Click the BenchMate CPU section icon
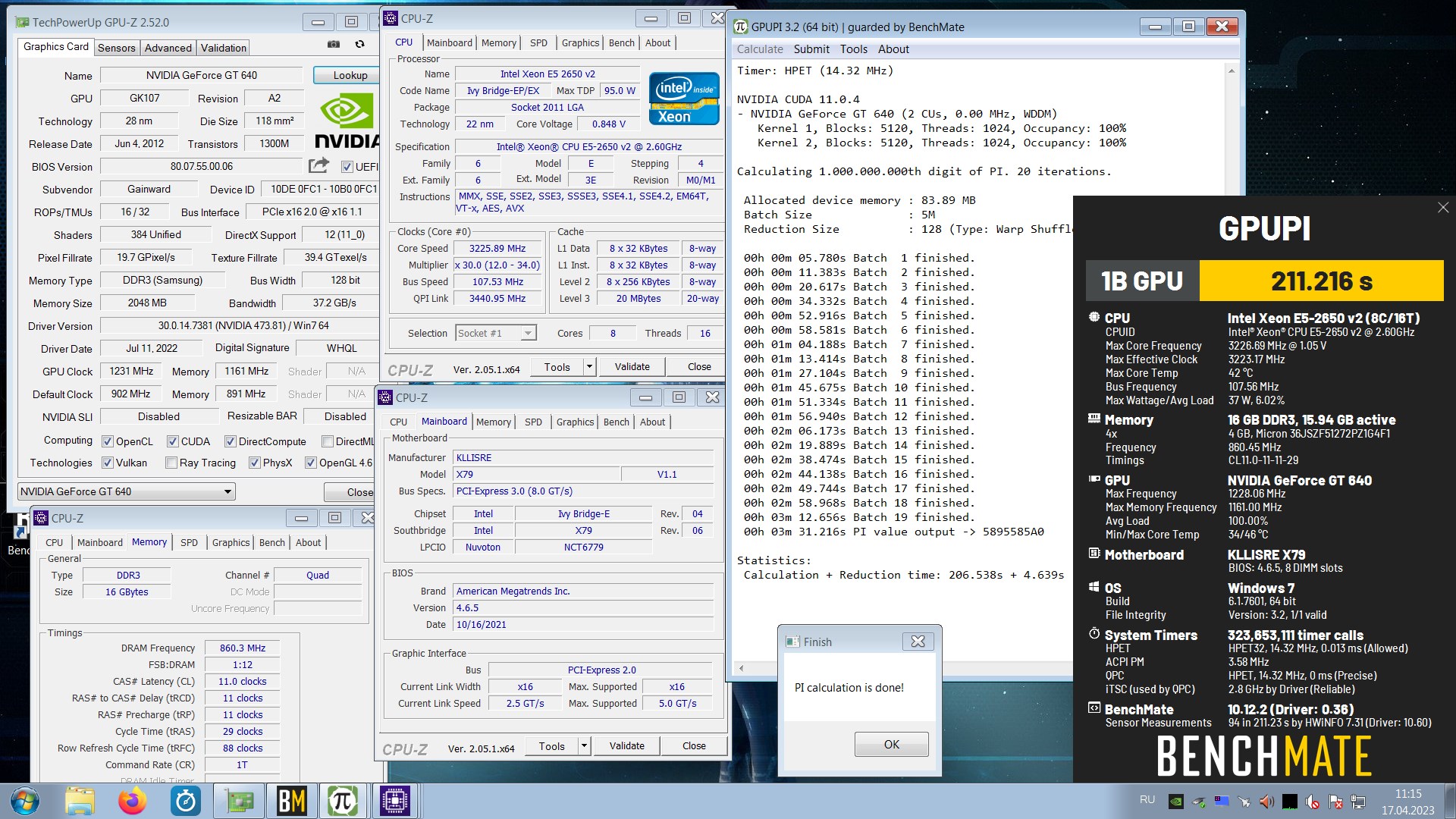1456x819 pixels. tap(1094, 317)
